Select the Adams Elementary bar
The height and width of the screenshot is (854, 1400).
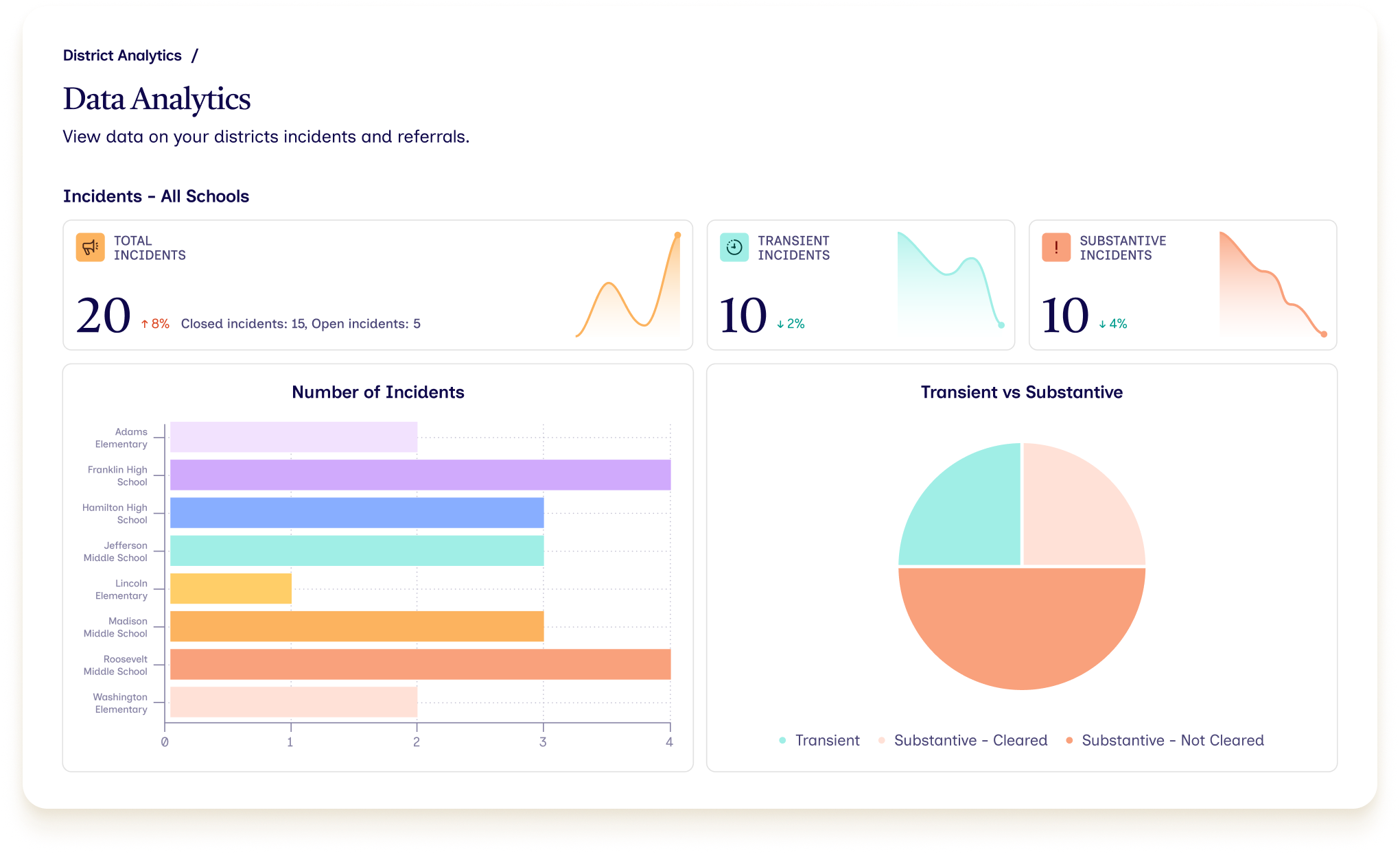[294, 437]
